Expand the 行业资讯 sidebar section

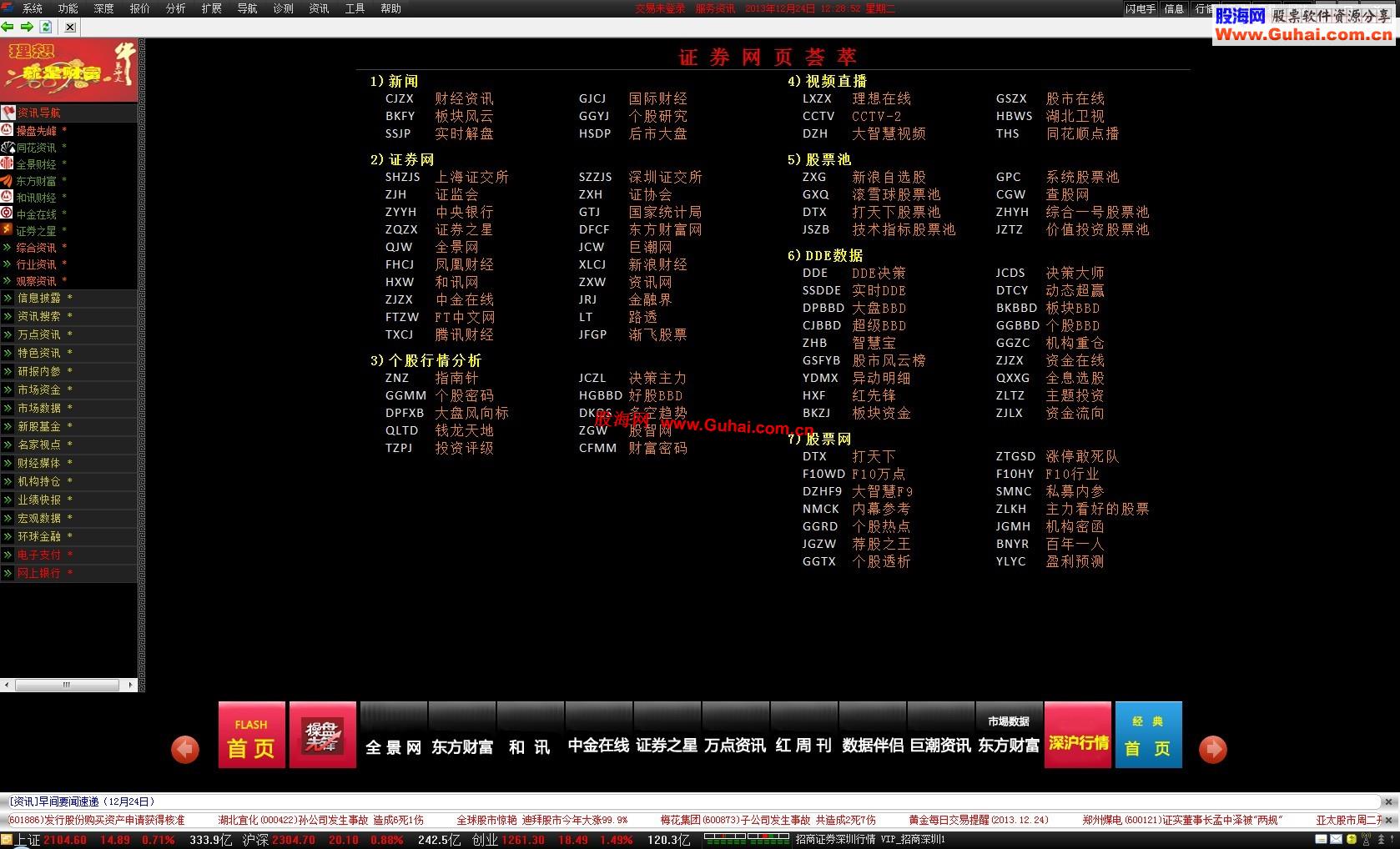[x=35, y=264]
